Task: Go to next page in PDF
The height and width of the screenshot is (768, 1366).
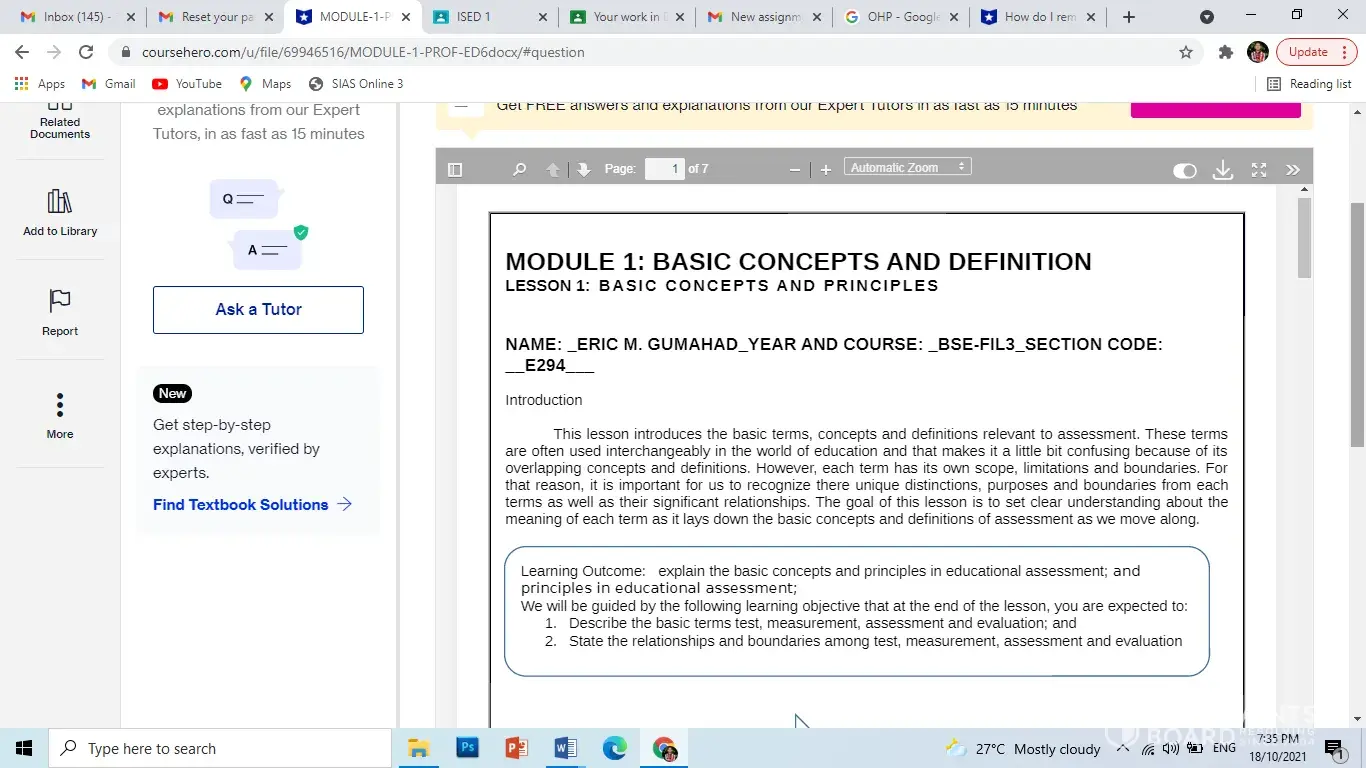Action: (584, 170)
